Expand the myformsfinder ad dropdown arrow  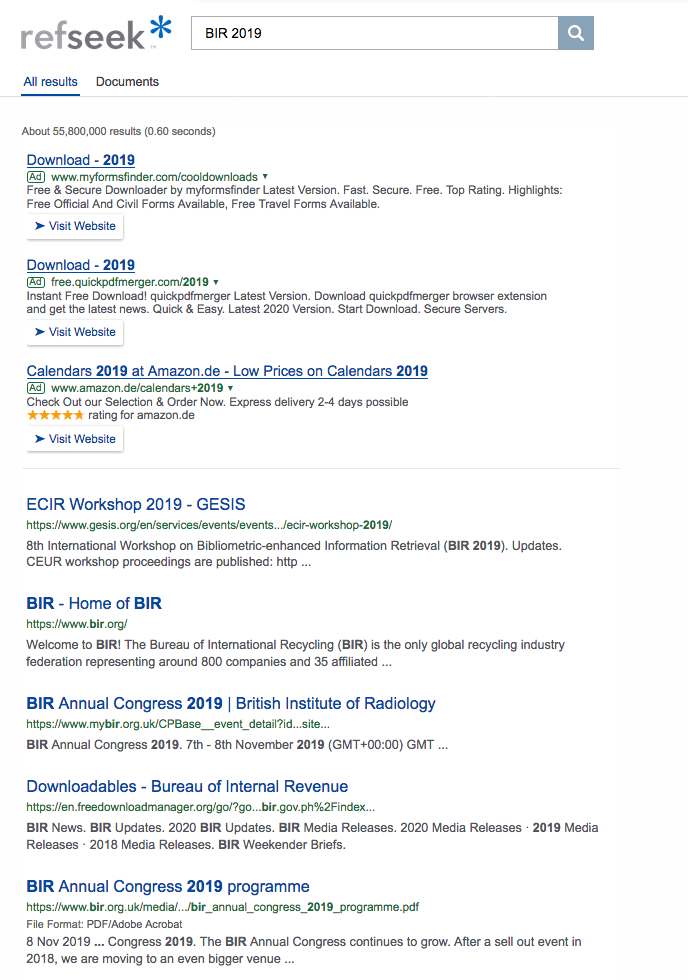265,177
